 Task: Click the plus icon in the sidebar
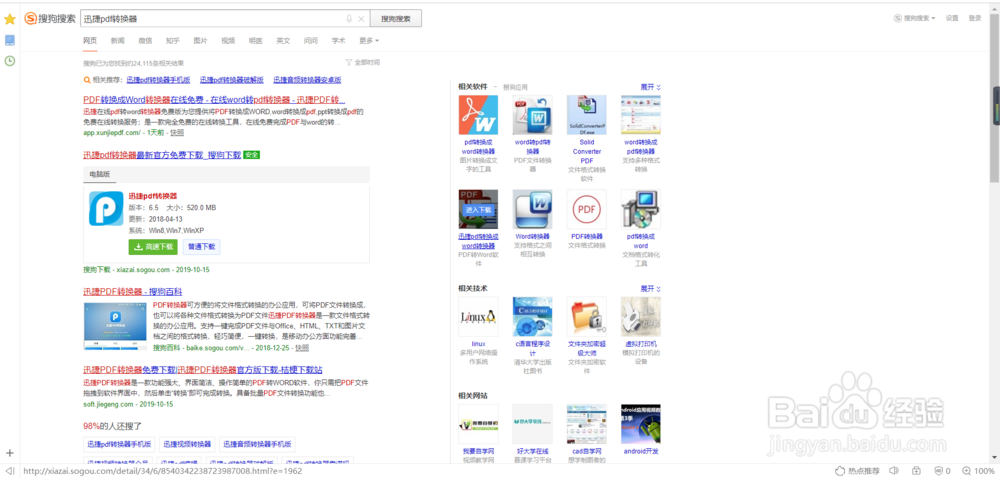10,453
